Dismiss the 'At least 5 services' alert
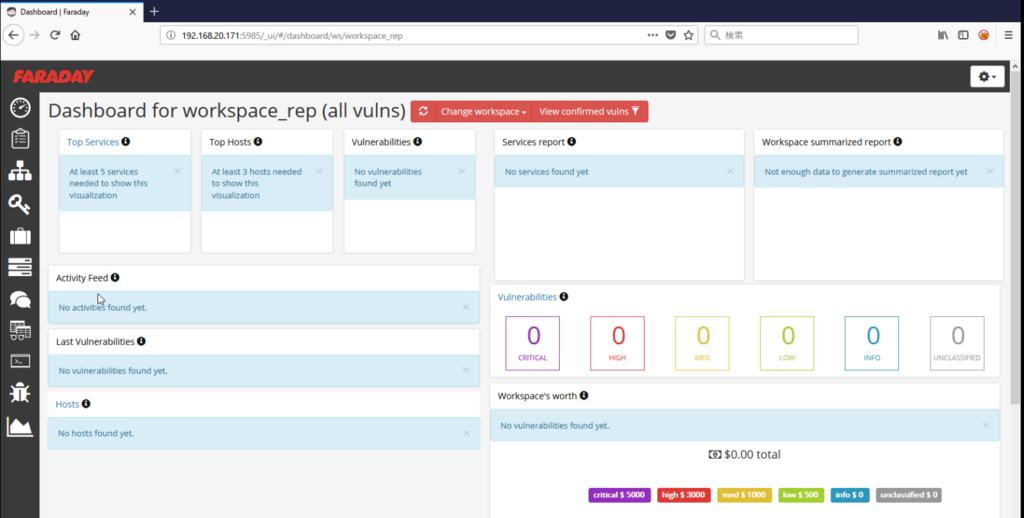Image resolution: width=1024 pixels, height=518 pixels. pos(177,171)
